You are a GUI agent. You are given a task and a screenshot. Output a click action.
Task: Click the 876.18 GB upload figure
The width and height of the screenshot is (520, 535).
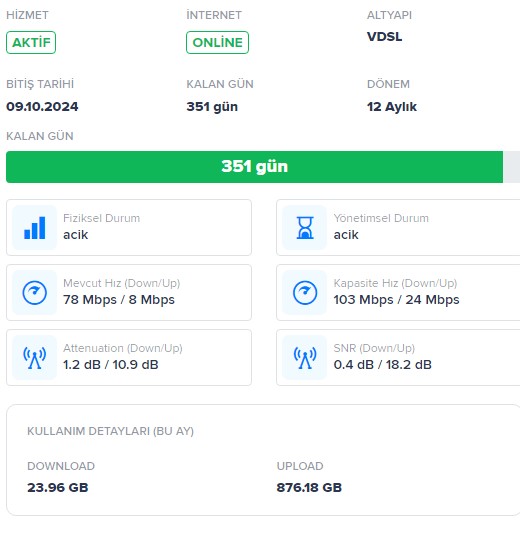[x=309, y=488]
